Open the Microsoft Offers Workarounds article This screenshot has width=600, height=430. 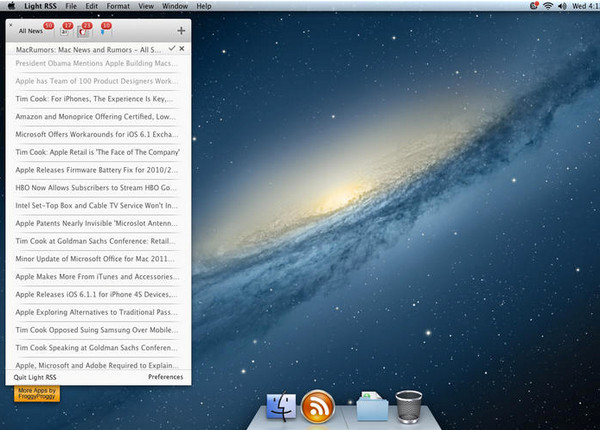click(97, 134)
